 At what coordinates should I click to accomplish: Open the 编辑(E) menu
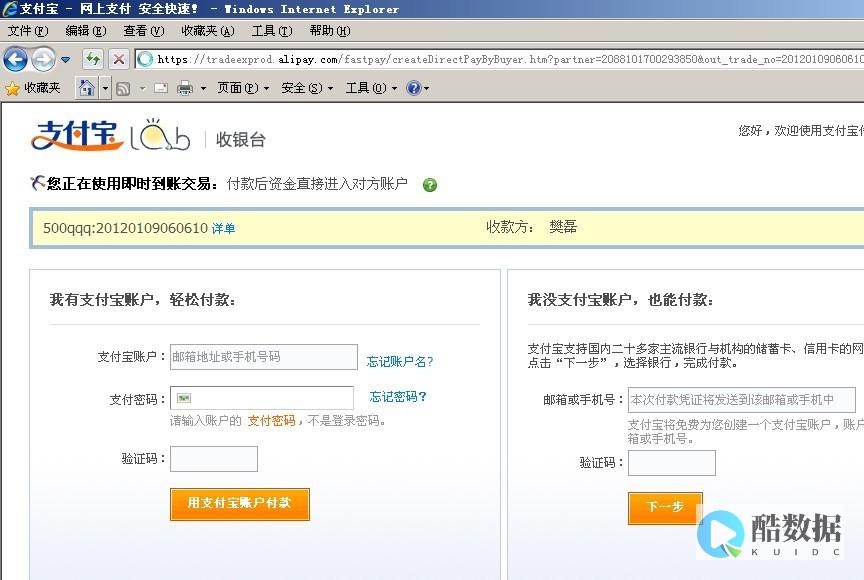(85, 31)
